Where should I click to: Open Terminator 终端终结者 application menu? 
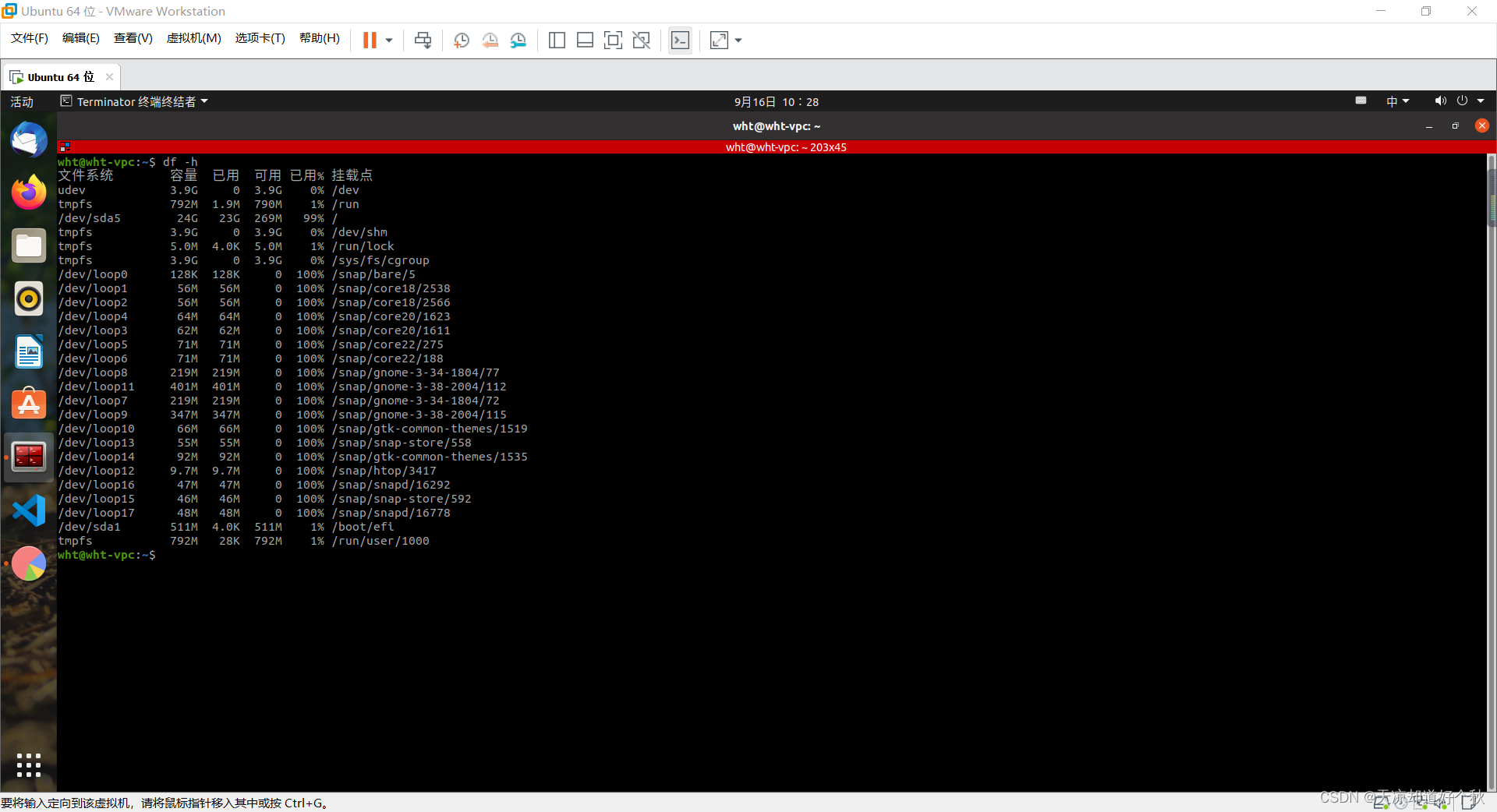[134, 101]
